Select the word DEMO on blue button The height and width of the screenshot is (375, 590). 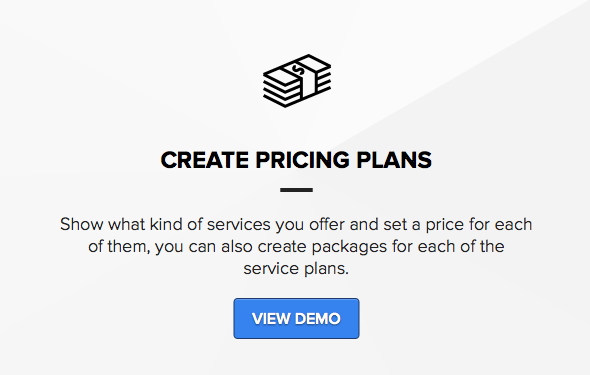pyautogui.click(x=318, y=319)
